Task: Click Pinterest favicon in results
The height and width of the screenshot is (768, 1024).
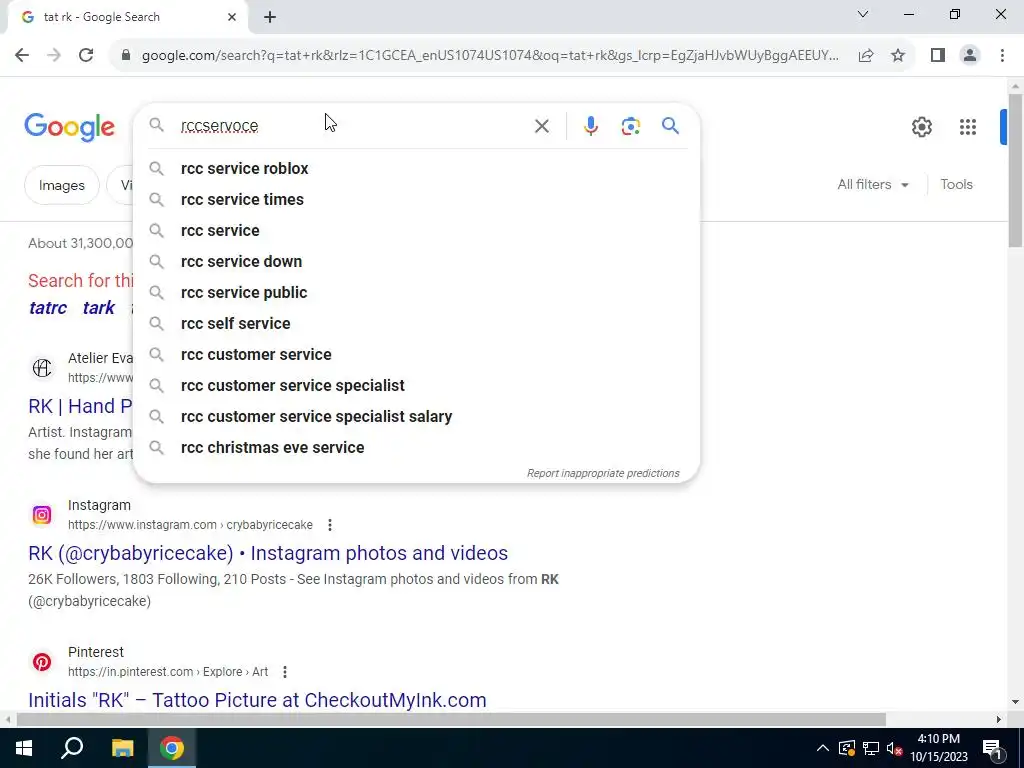Action: tap(42, 662)
